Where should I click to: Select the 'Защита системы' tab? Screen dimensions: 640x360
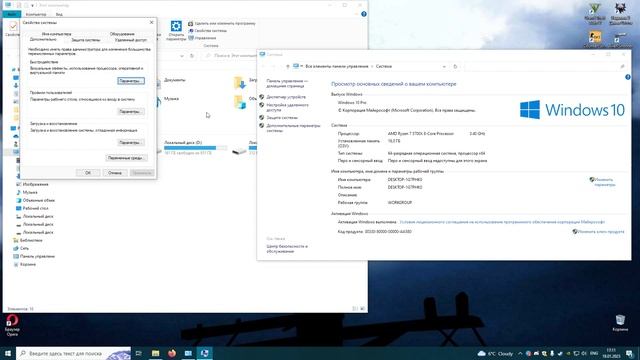click(86, 40)
